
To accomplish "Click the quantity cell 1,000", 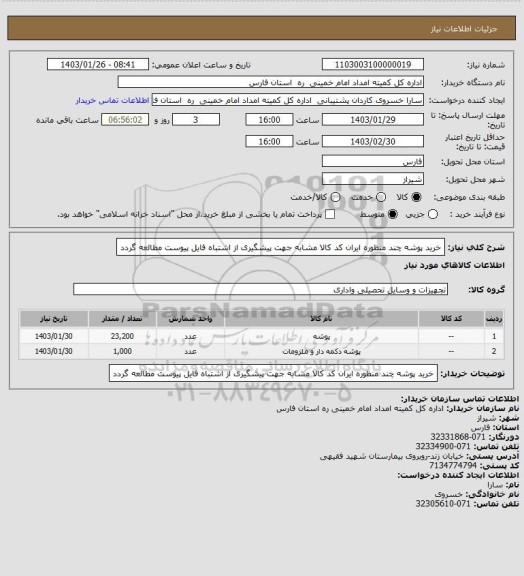I will 122,352.
